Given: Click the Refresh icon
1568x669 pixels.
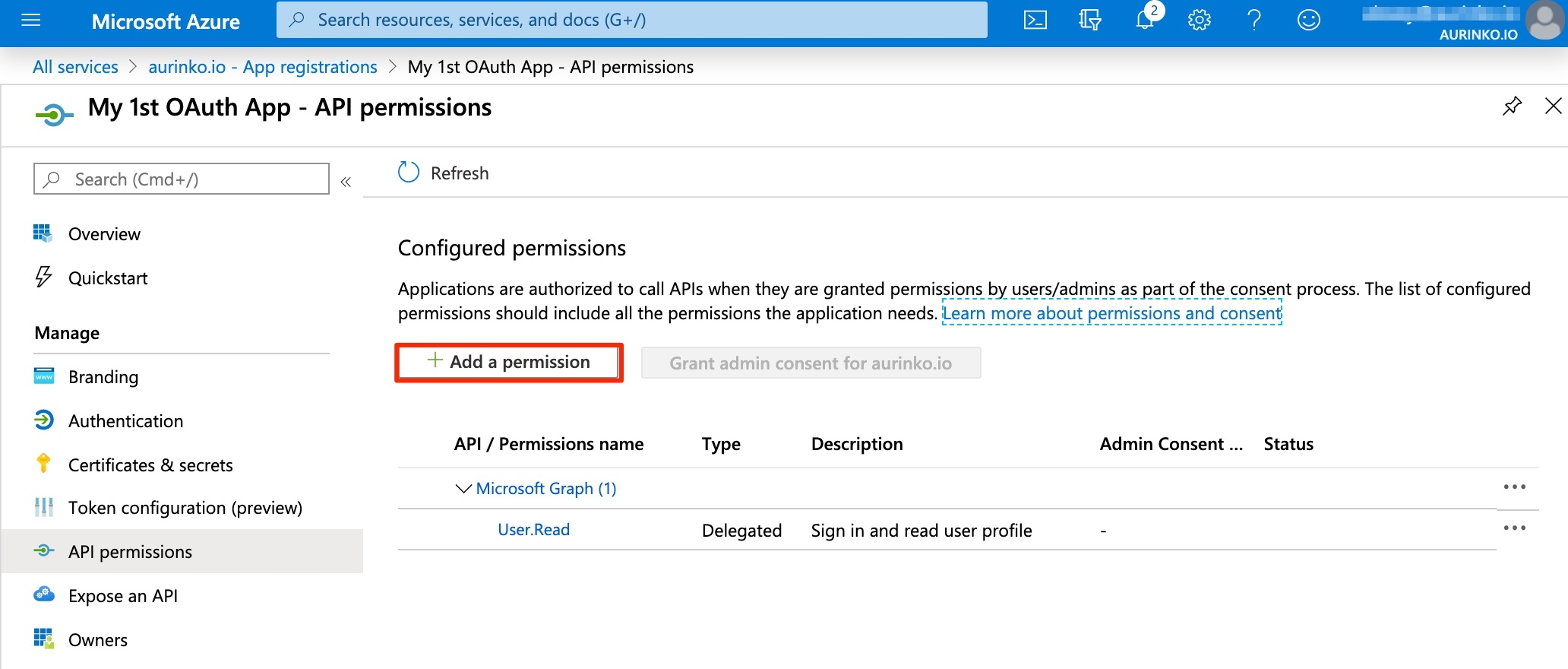Looking at the screenshot, I should coord(409,173).
